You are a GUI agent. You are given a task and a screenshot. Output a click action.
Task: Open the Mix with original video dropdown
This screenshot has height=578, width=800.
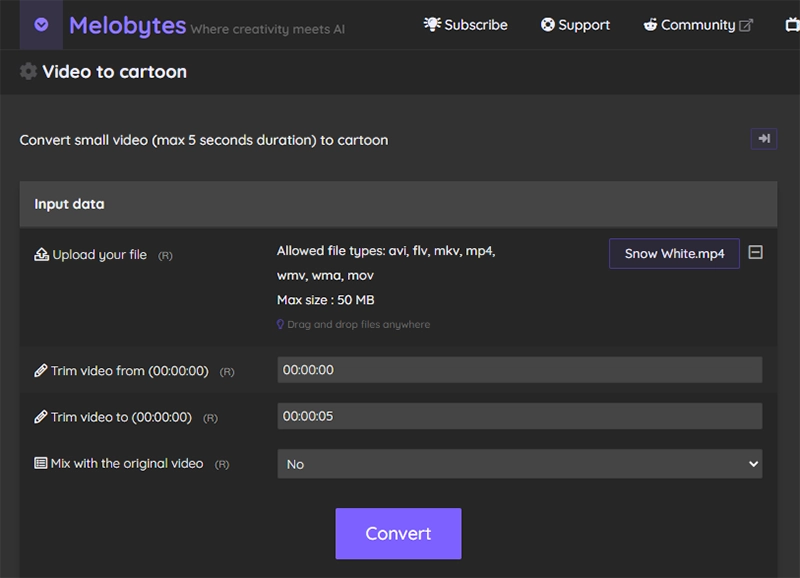pyautogui.click(x=520, y=463)
